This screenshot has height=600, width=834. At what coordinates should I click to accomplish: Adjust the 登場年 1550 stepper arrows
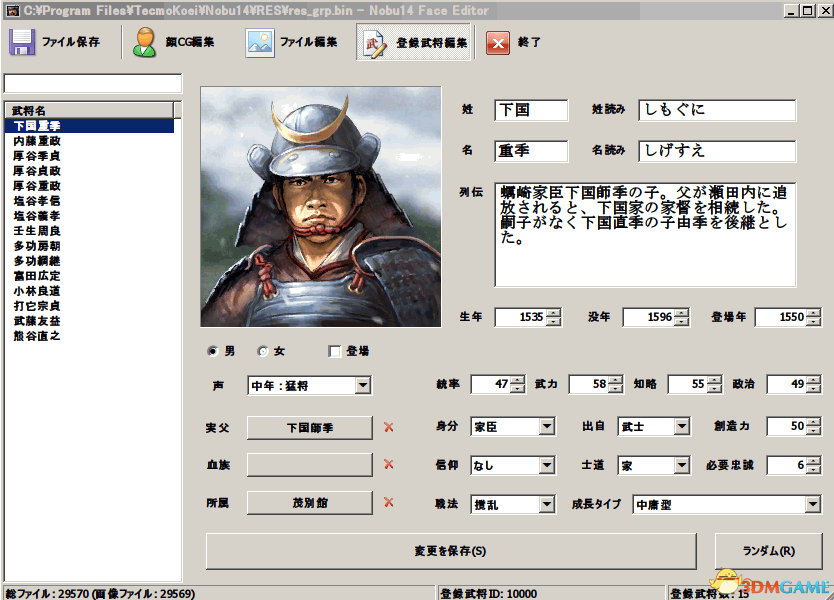tap(813, 317)
